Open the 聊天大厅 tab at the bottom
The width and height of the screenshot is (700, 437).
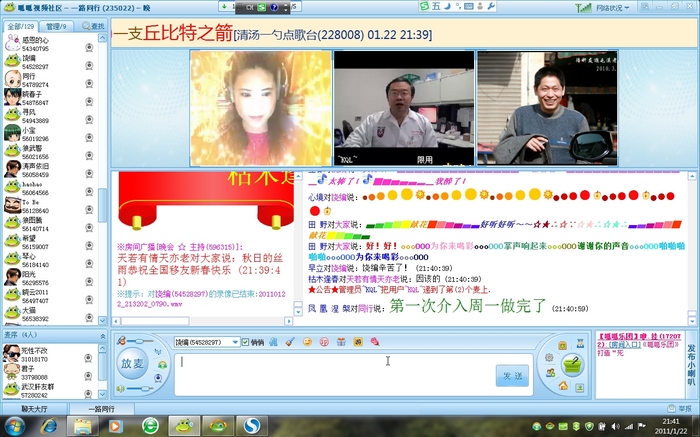(x=34, y=408)
